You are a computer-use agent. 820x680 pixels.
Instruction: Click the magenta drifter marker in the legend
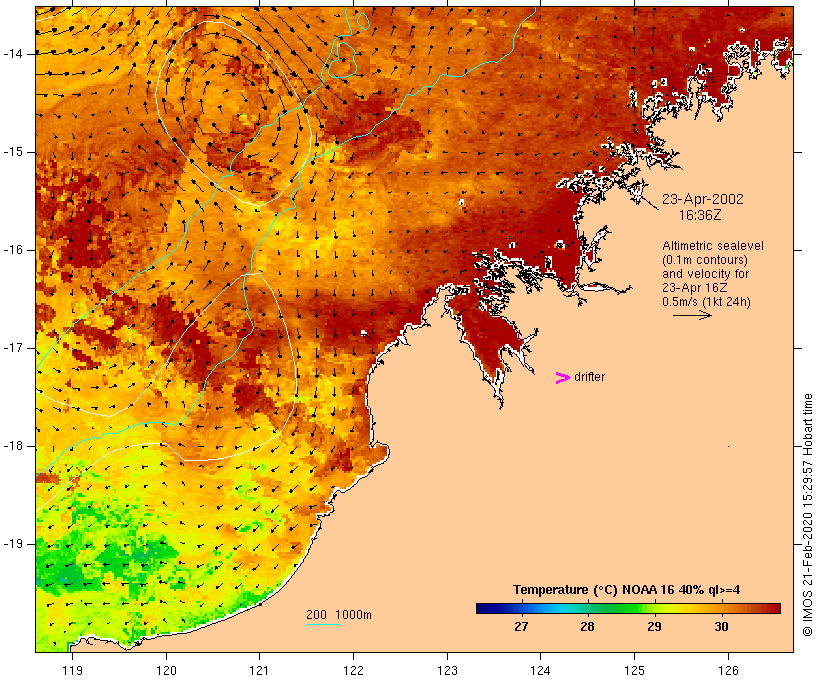[x=562, y=378]
